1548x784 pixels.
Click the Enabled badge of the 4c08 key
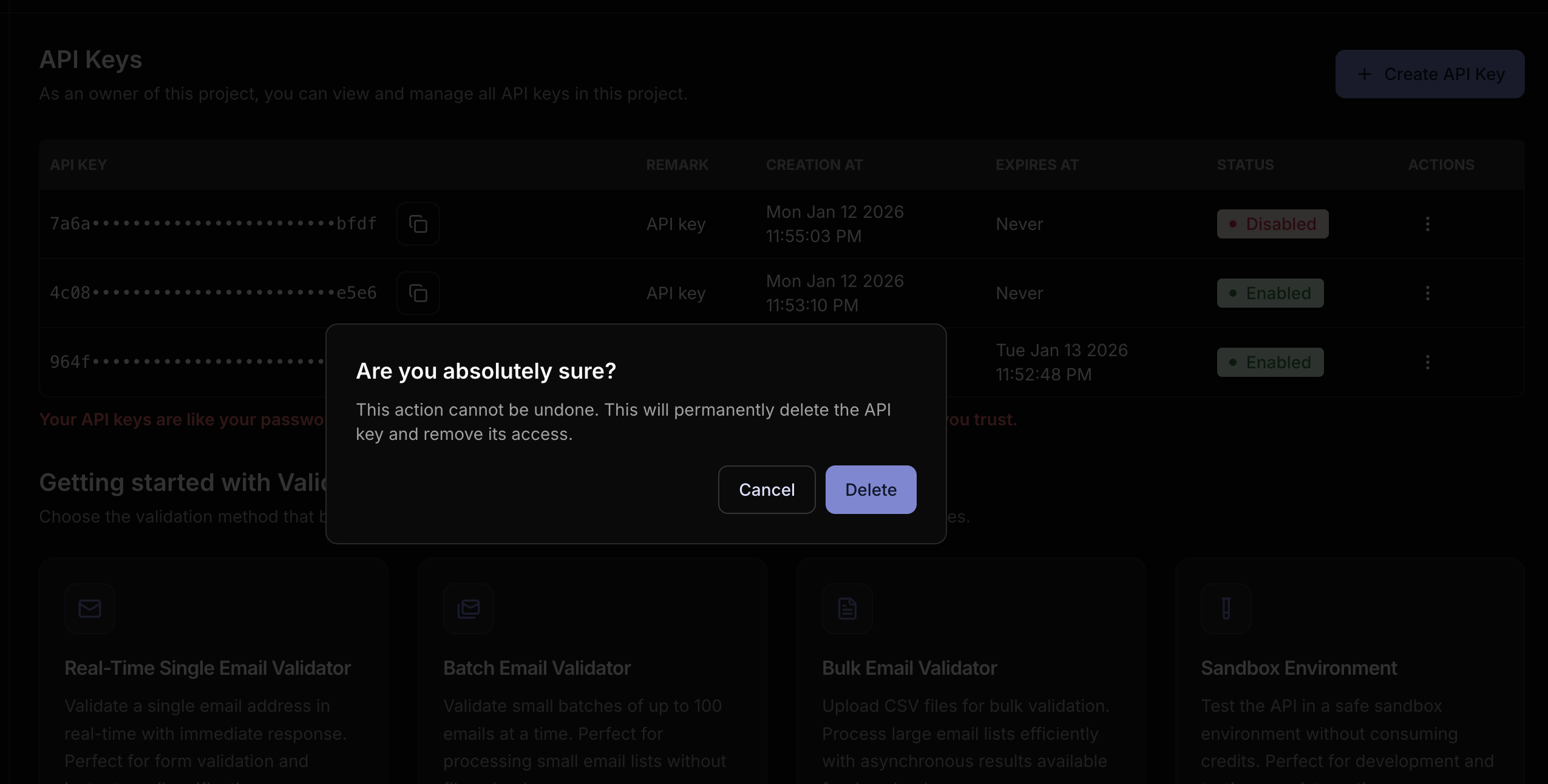1270,293
